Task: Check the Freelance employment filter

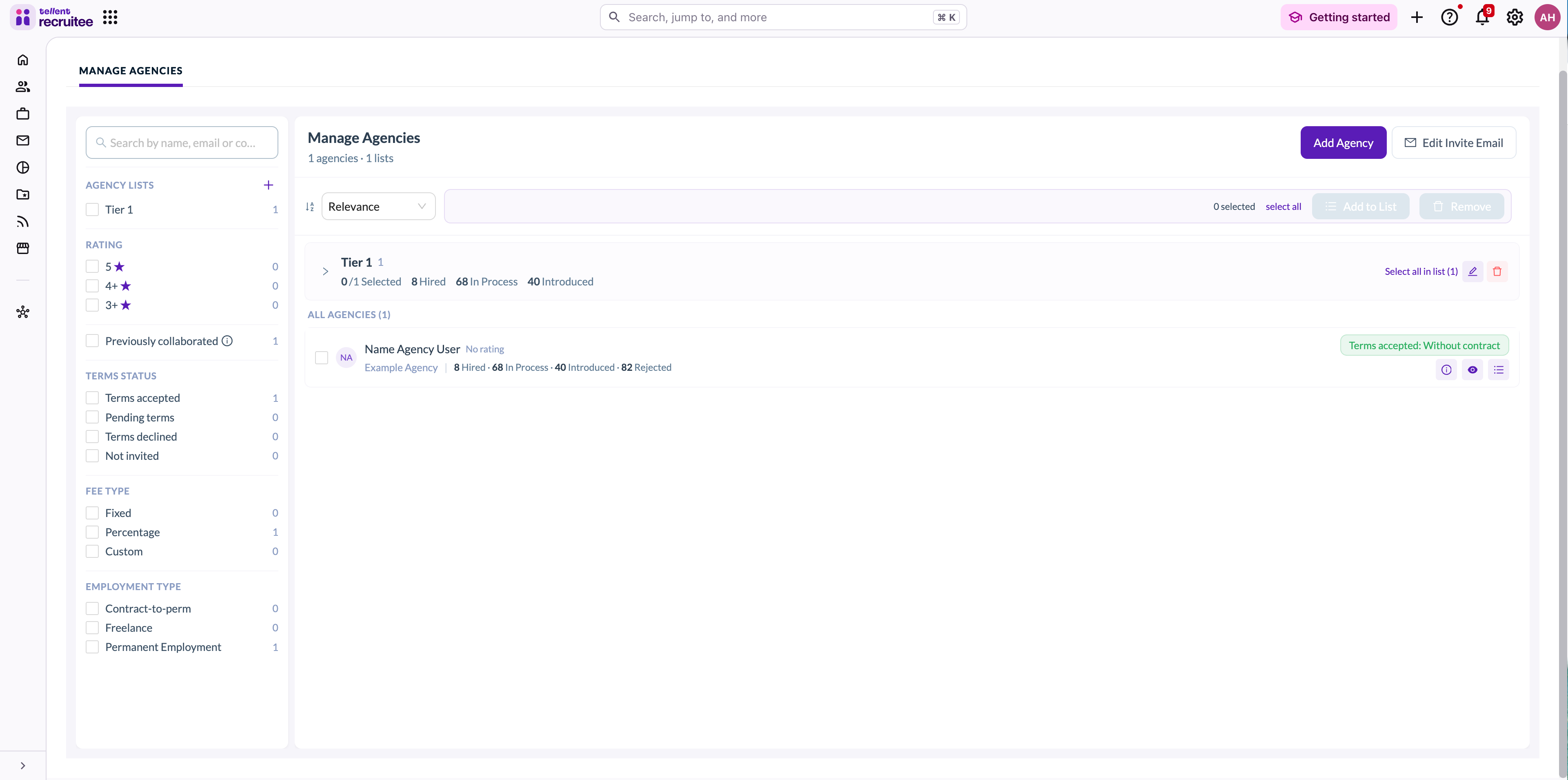Action: point(93,628)
